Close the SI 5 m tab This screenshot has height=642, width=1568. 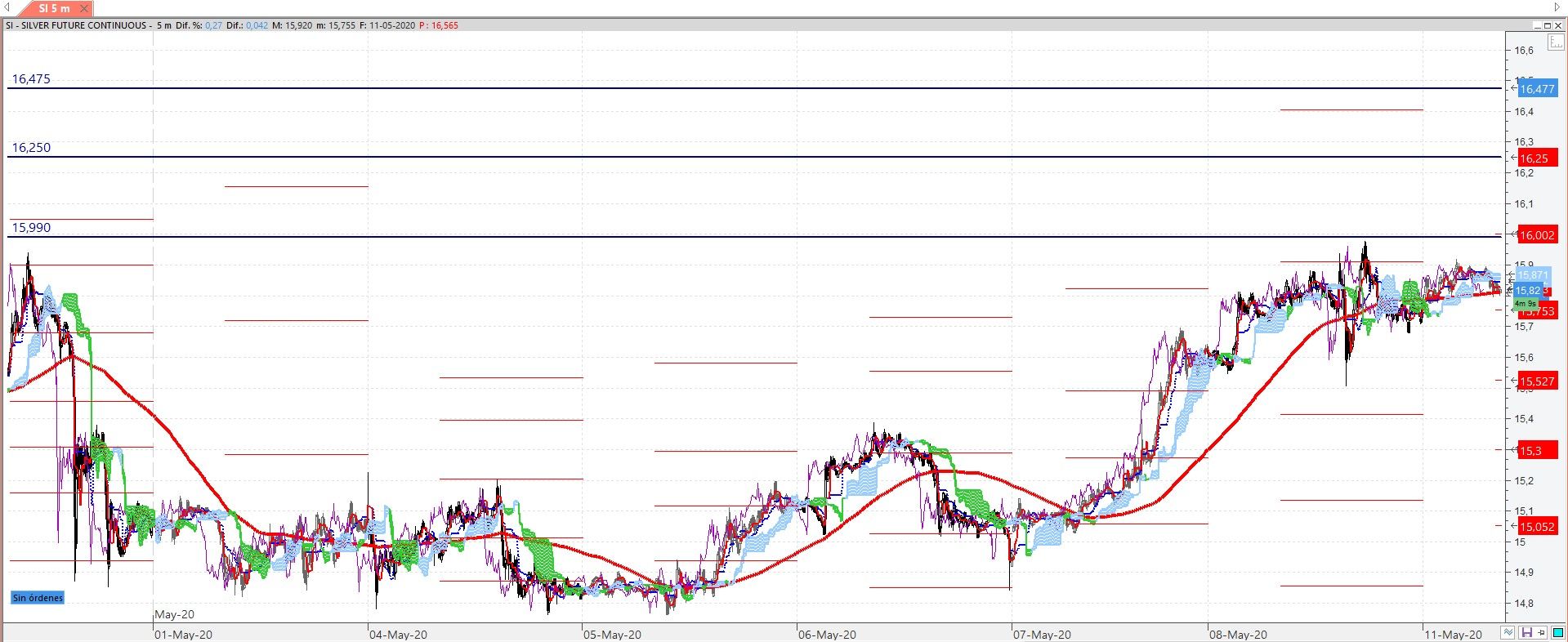[x=83, y=8]
